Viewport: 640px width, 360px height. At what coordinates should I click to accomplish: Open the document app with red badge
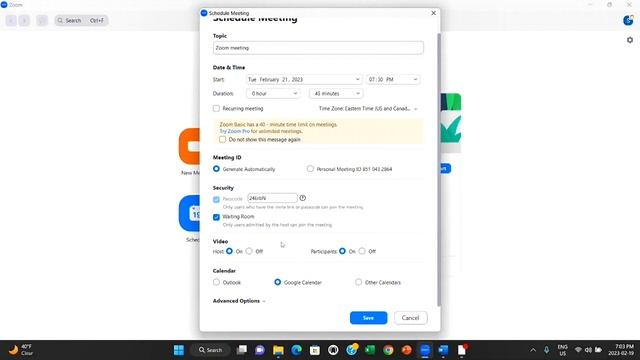(x=462, y=350)
